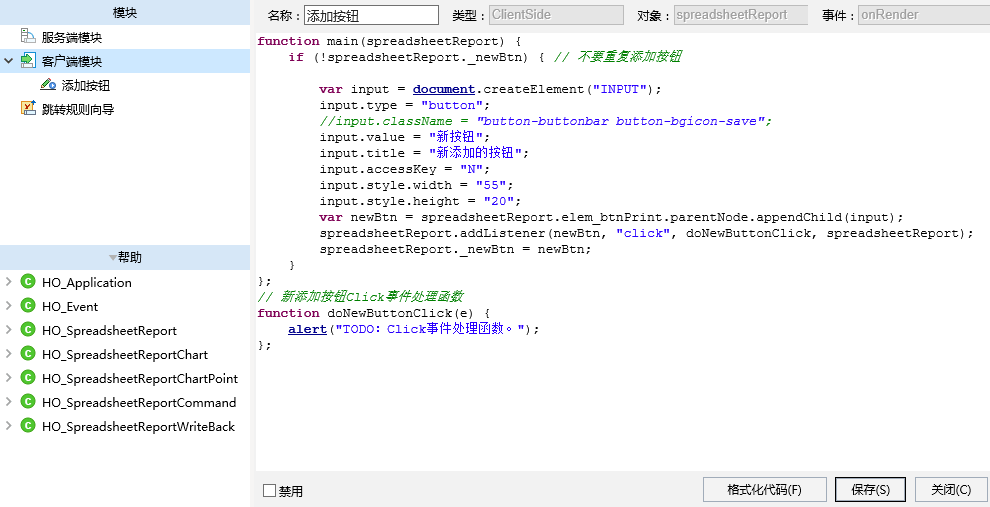Click the HO_SpreadsheetReportCommand class icon
990x507 pixels.
pos(28,402)
